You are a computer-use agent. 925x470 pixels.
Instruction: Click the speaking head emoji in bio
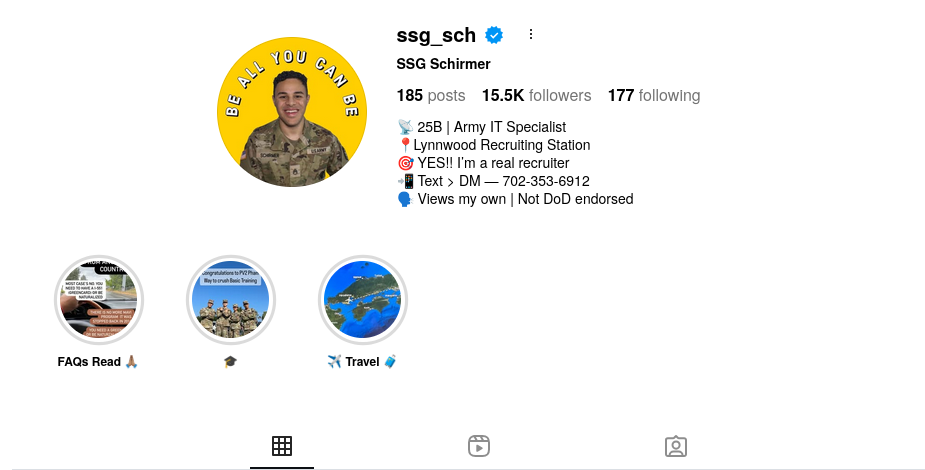pyautogui.click(x=405, y=199)
